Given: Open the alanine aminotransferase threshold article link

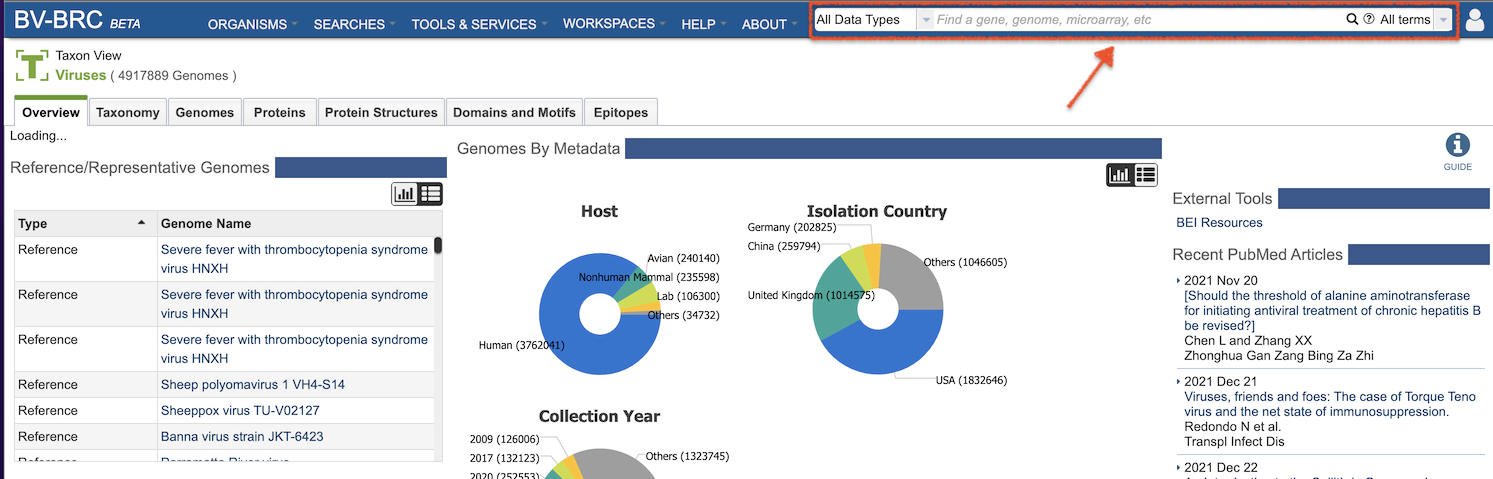Looking at the screenshot, I should pyautogui.click(x=1331, y=310).
